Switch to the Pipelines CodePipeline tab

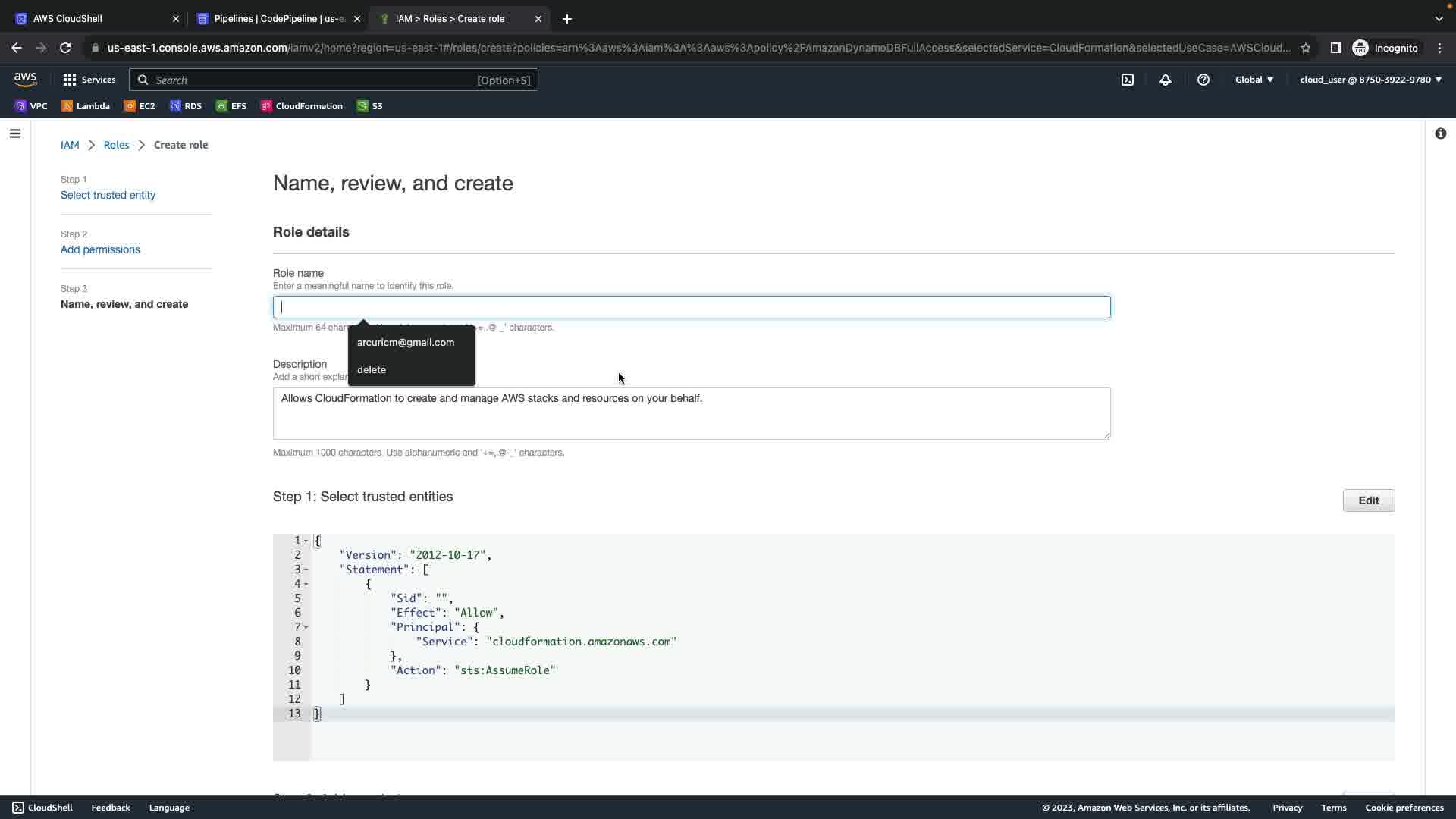click(x=273, y=19)
